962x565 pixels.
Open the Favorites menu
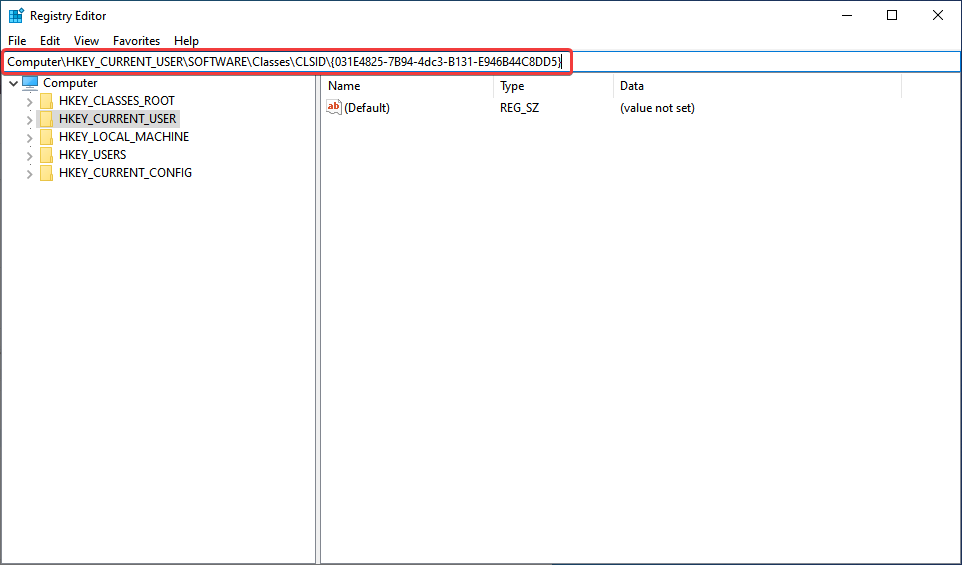click(x=136, y=40)
